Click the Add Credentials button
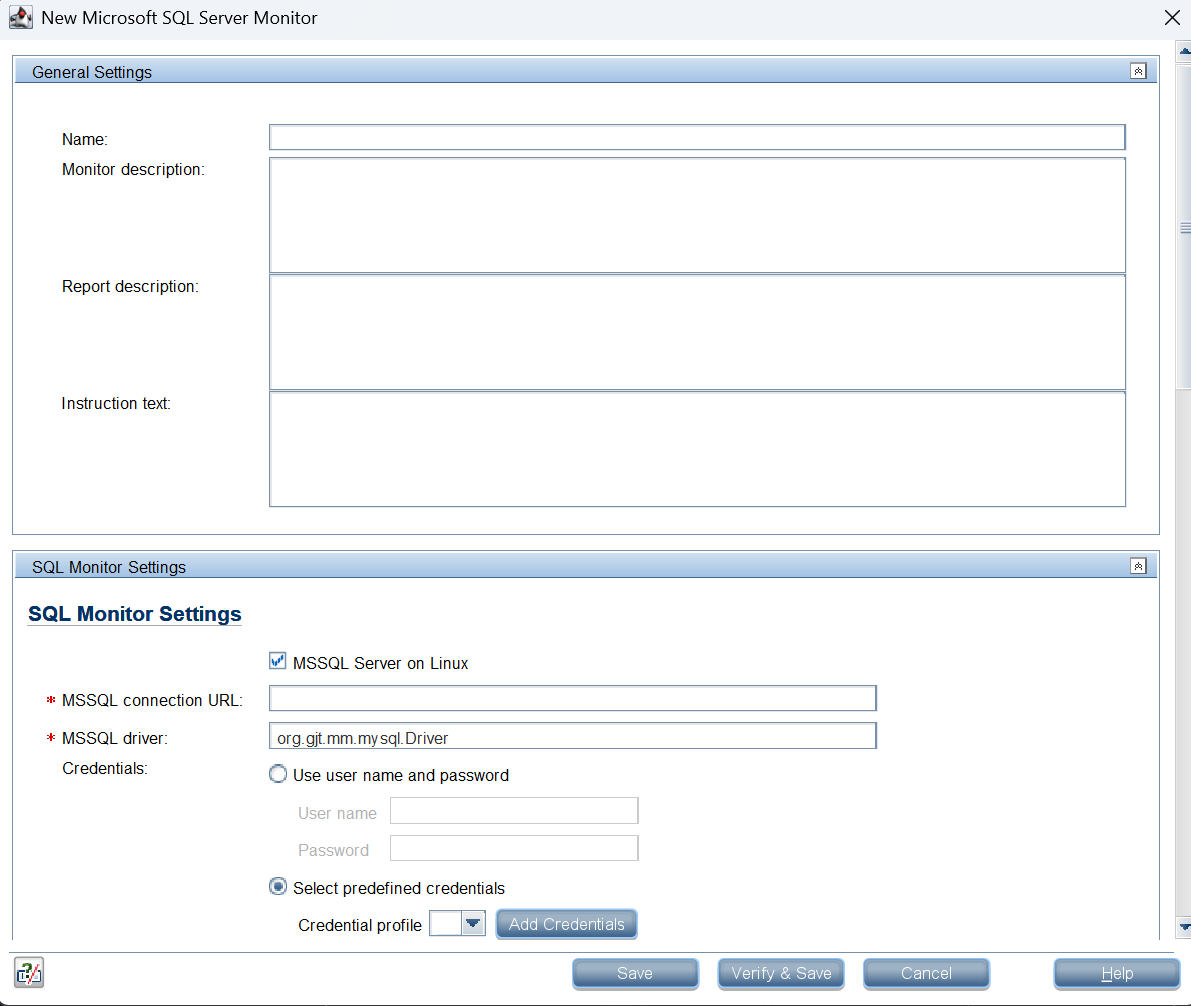The height and width of the screenshot is (1006, 1191). click(567, 924)
